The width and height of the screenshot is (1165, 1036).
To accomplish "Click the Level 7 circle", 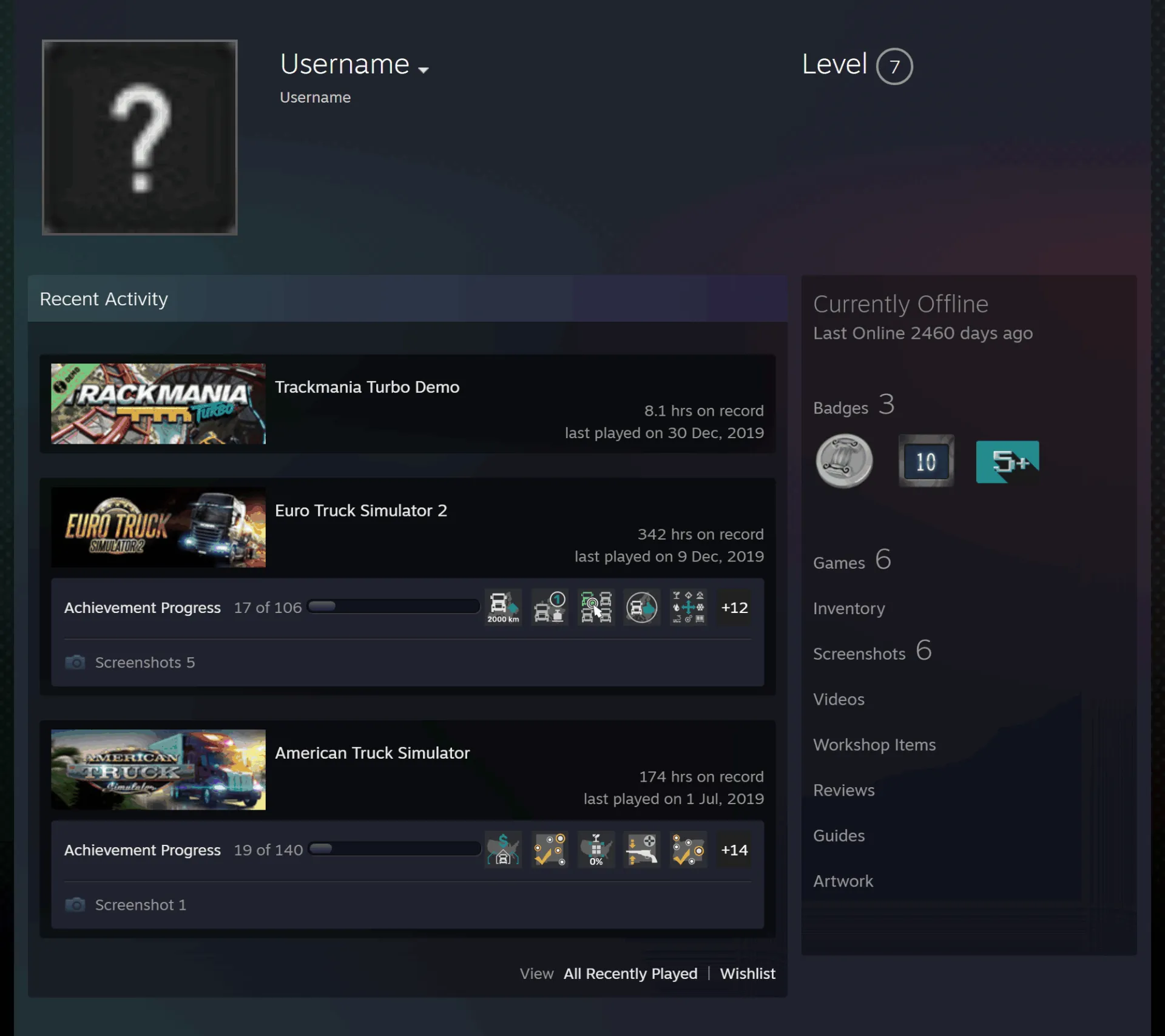I will tap(894, 66).
